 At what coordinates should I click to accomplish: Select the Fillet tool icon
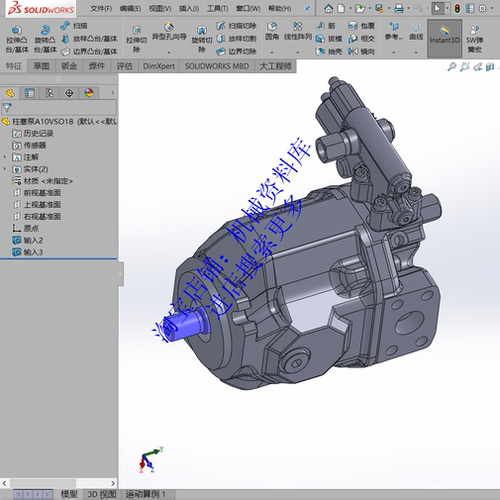[272, 27]
